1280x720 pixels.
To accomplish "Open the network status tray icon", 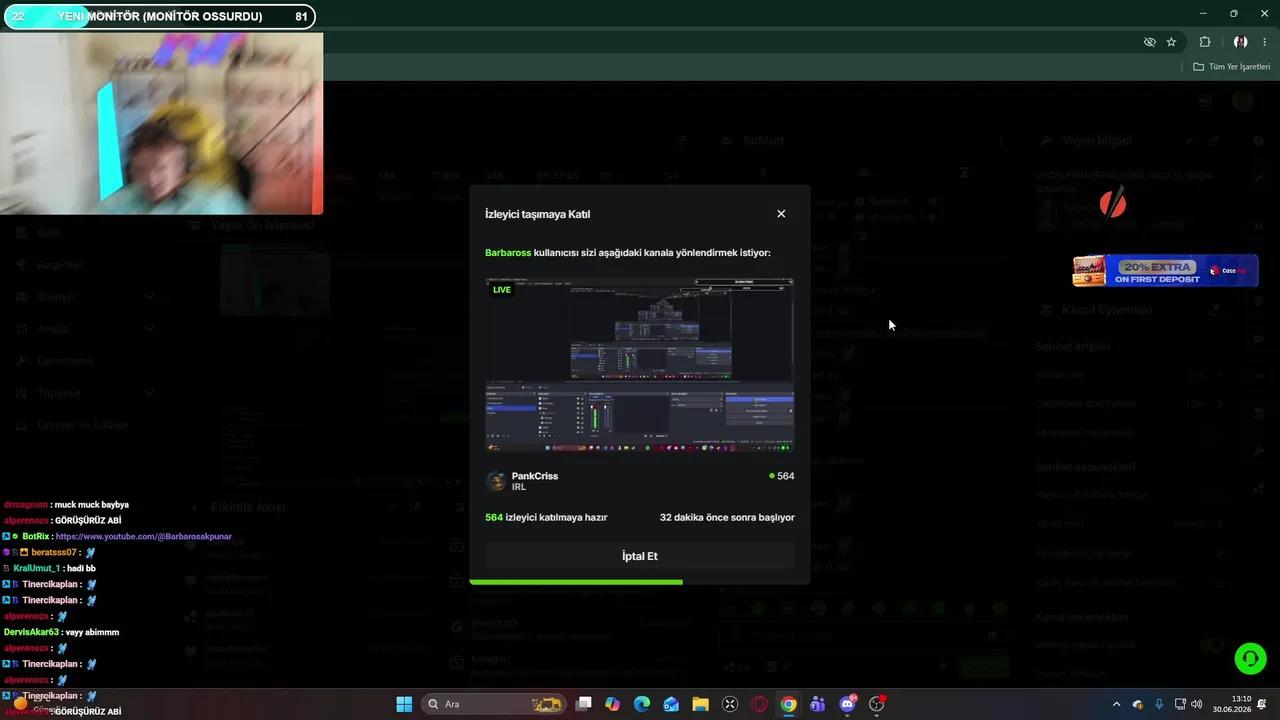I will point(1180,704).
